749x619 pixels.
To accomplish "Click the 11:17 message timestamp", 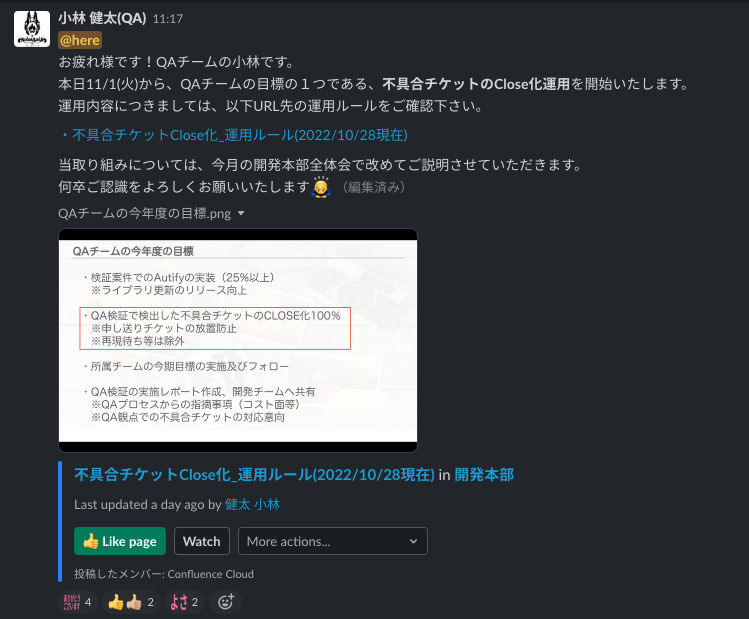I will coord(168,19).
